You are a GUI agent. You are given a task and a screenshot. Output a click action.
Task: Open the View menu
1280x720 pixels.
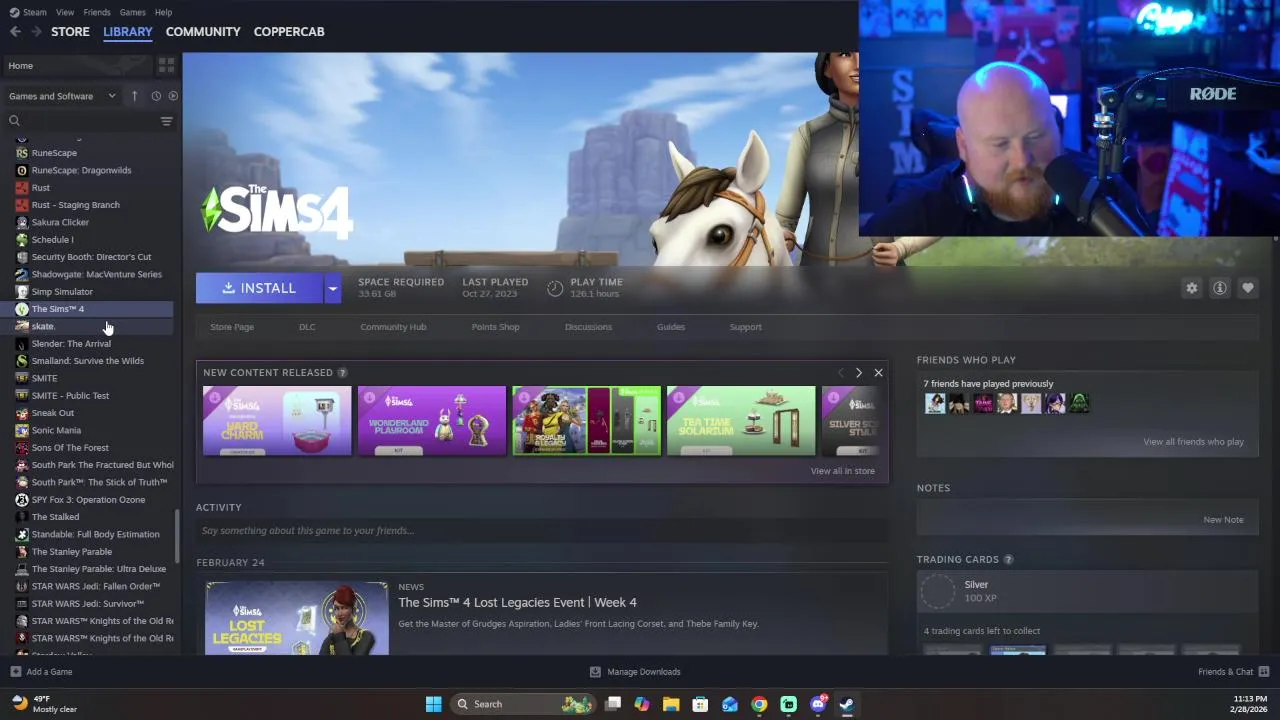click(x=65, y=12)
